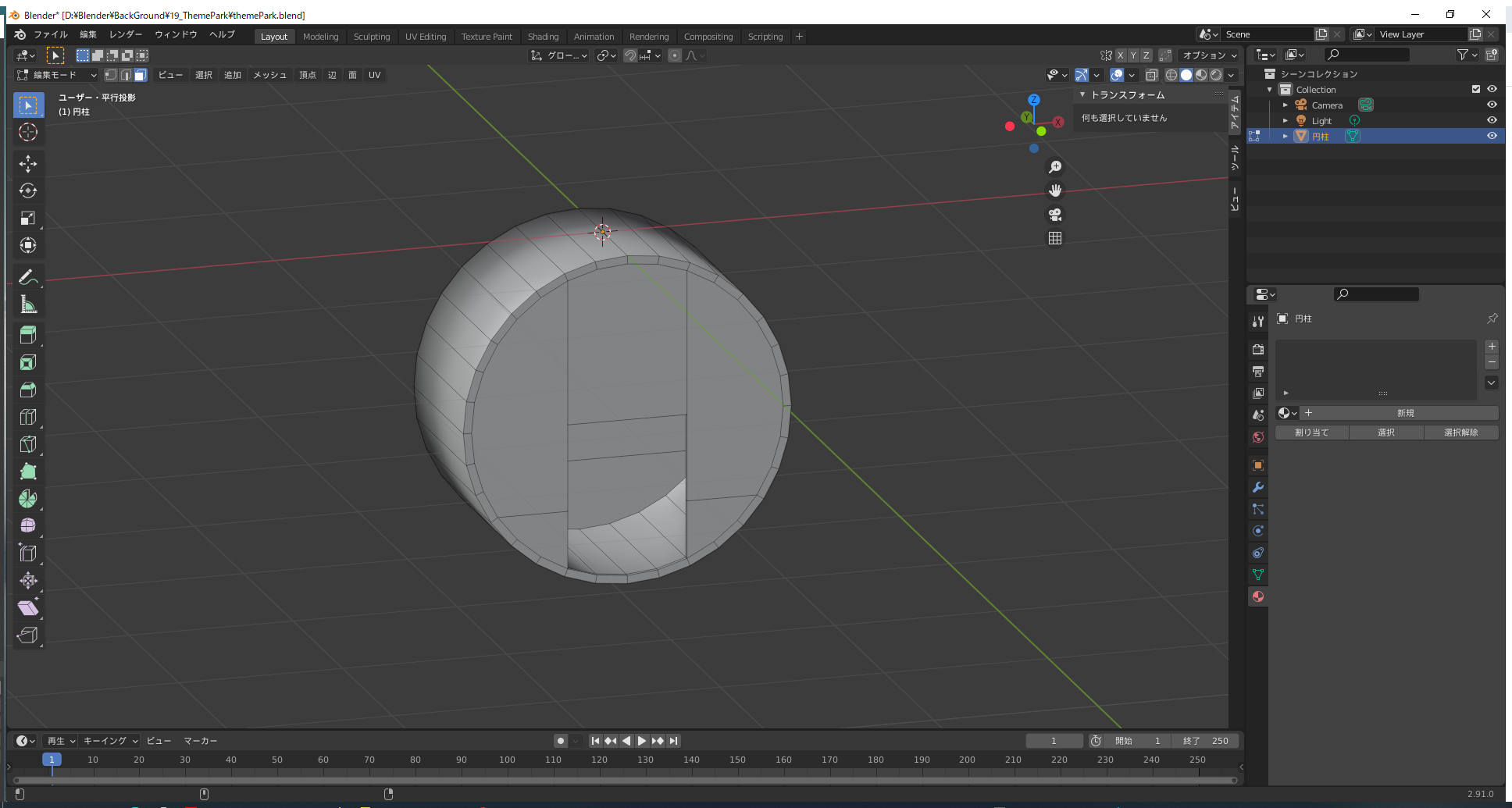
Task: Switch to UV Editing workspace tab
Action: (x=426, y=37)
